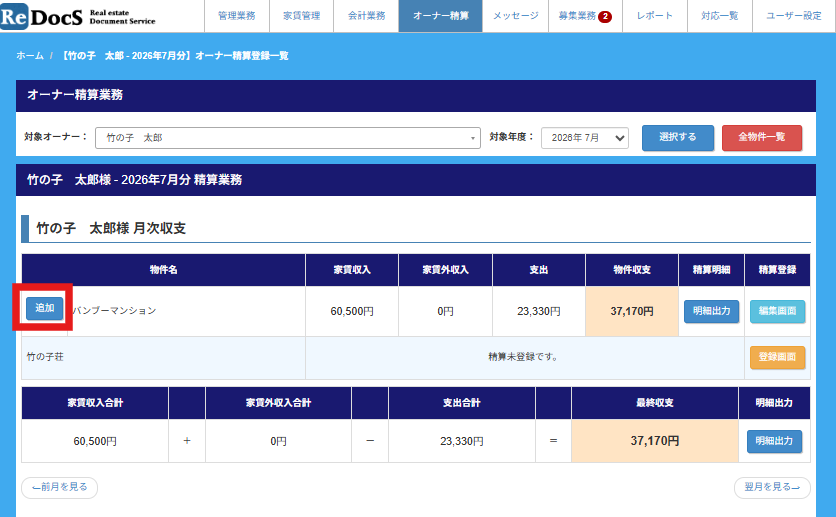Click the 最終収支 total value 37,170円
The image size is (836, 517).
655,441
